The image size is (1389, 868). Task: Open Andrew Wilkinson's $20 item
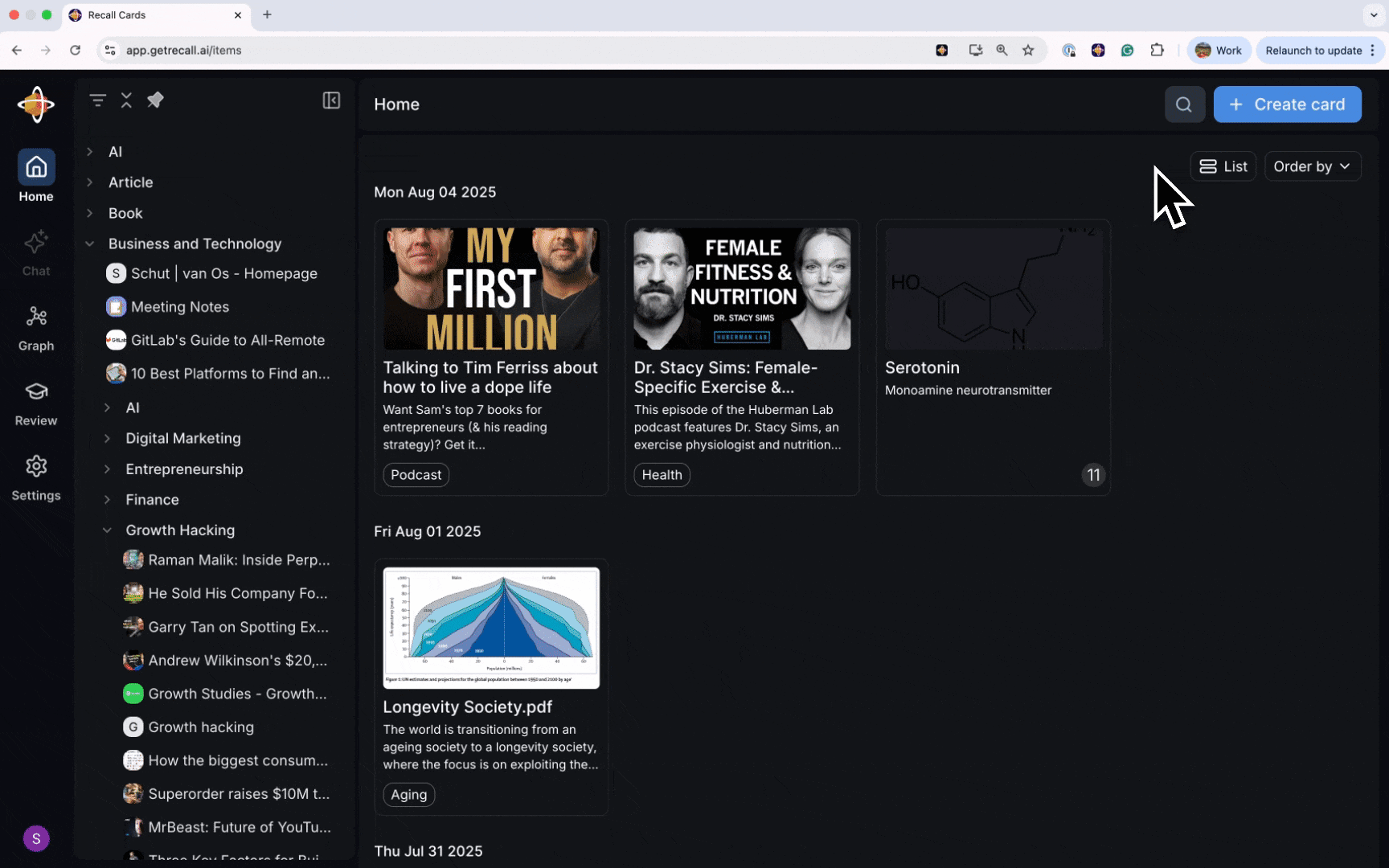227,660
